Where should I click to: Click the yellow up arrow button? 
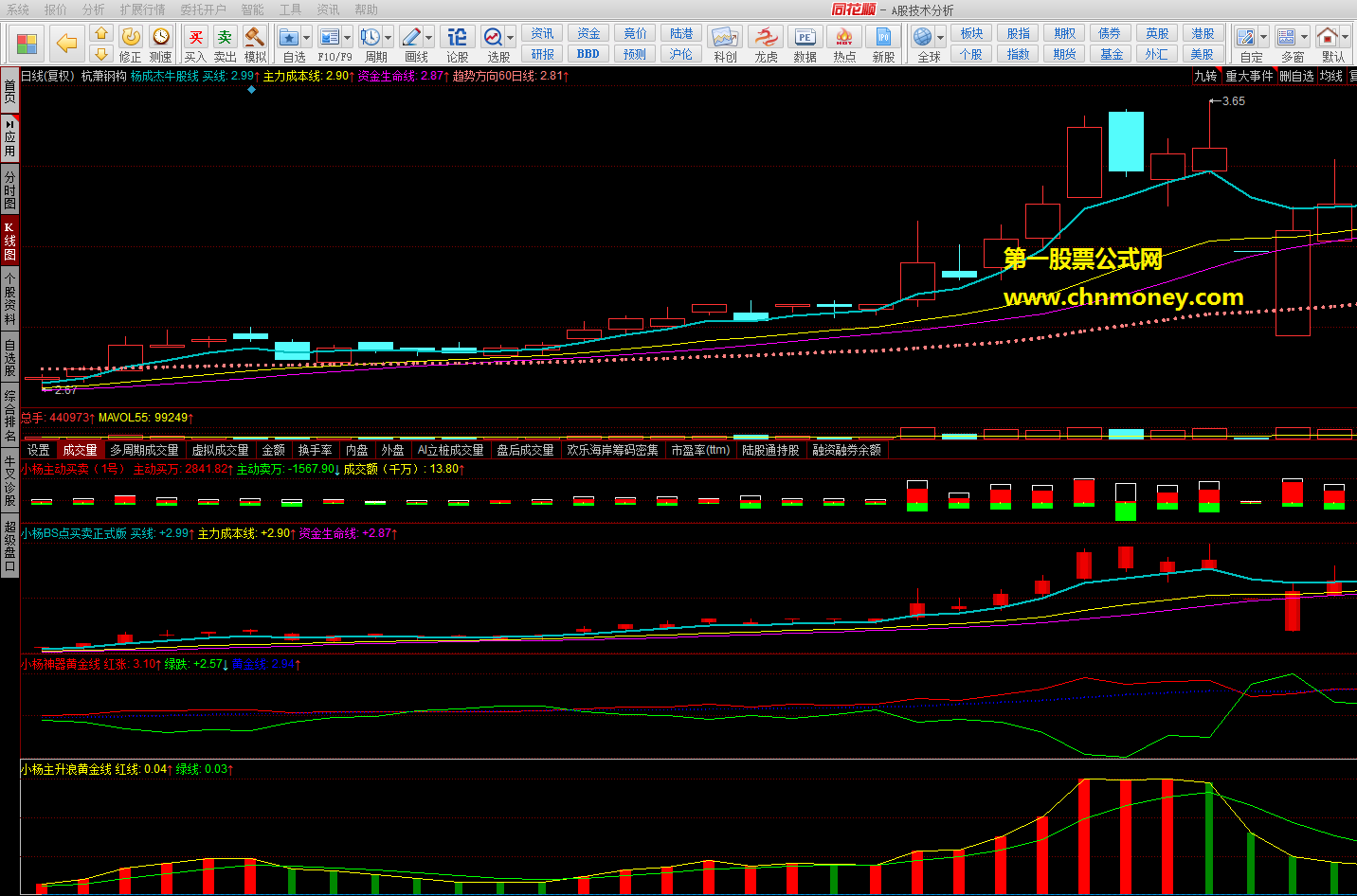coord(101,34)
